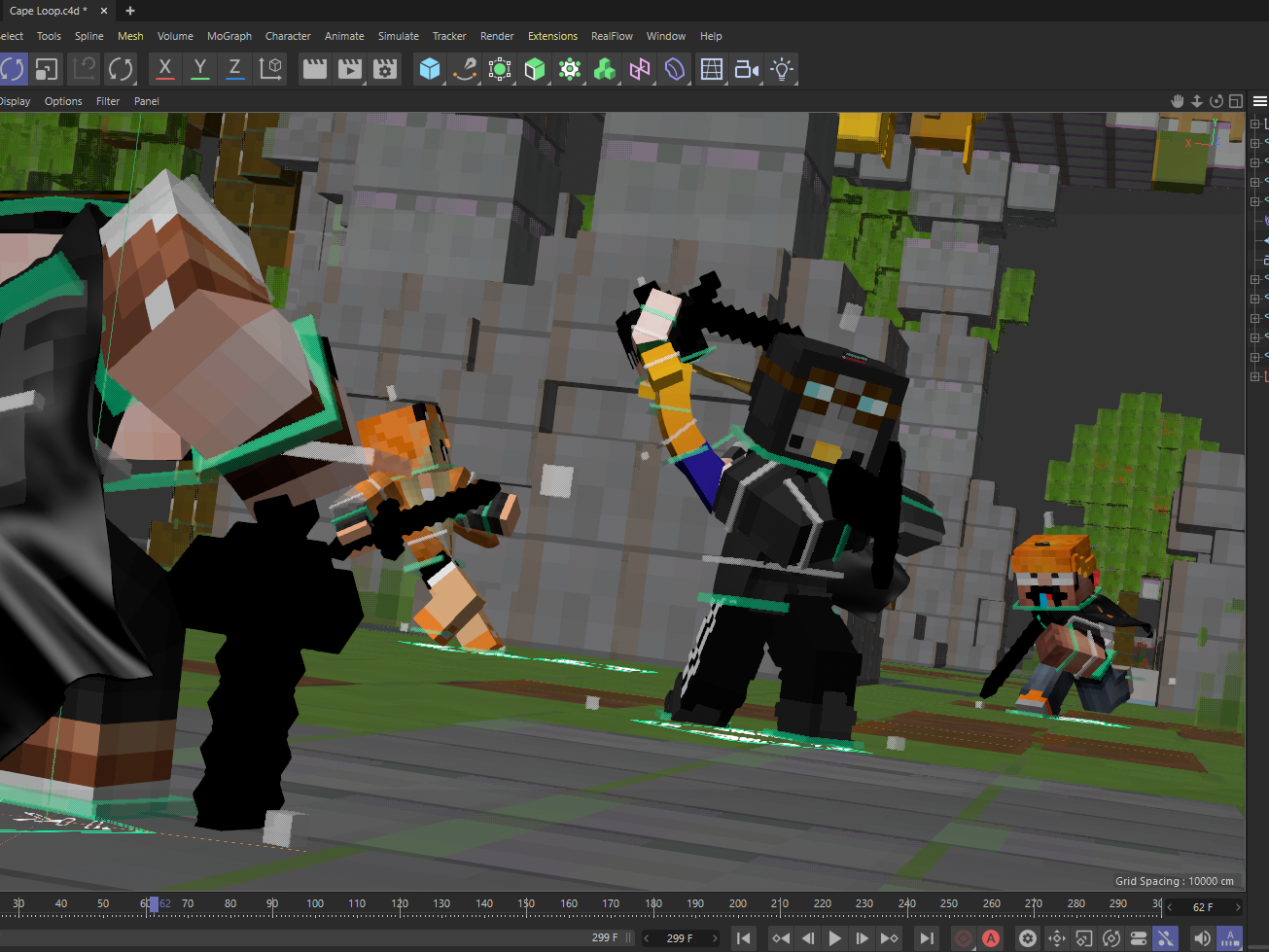Open the viewport Options menu

coord(63,101)
